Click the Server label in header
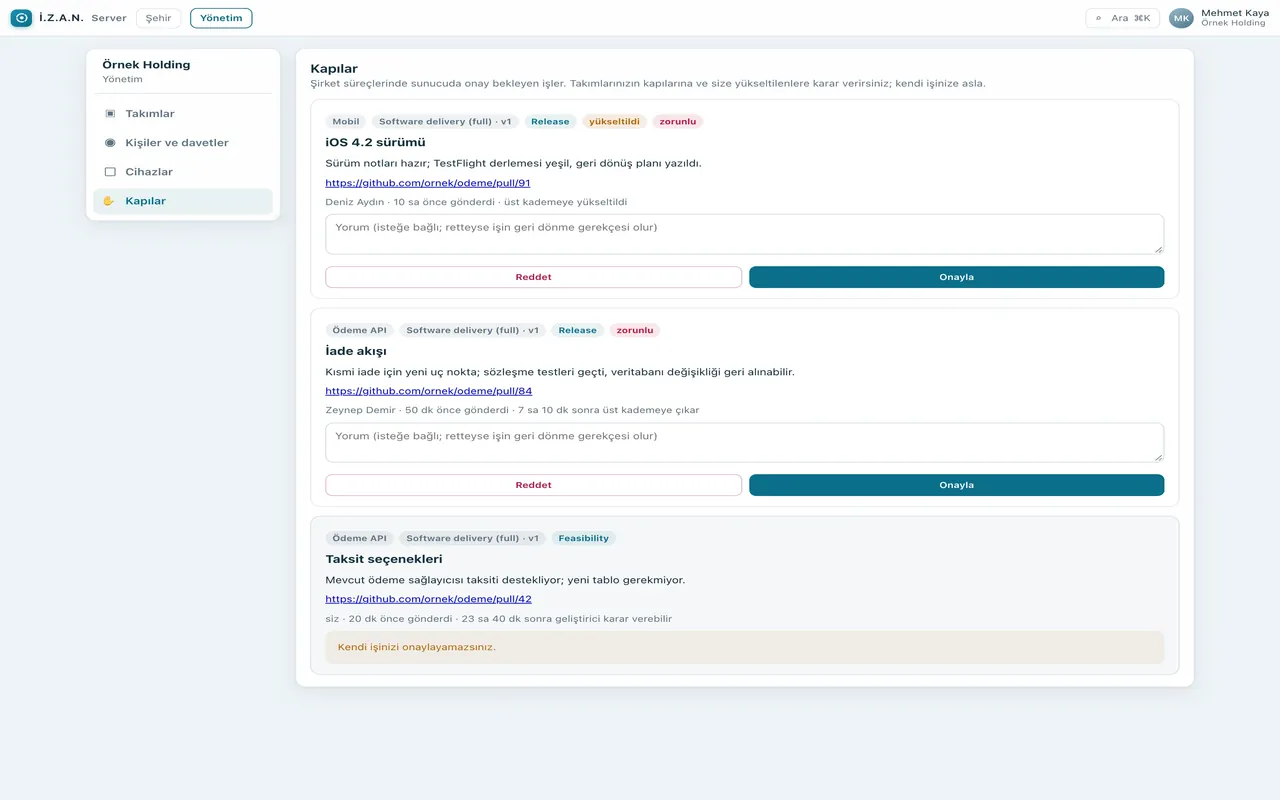 [x=109, y=18]
